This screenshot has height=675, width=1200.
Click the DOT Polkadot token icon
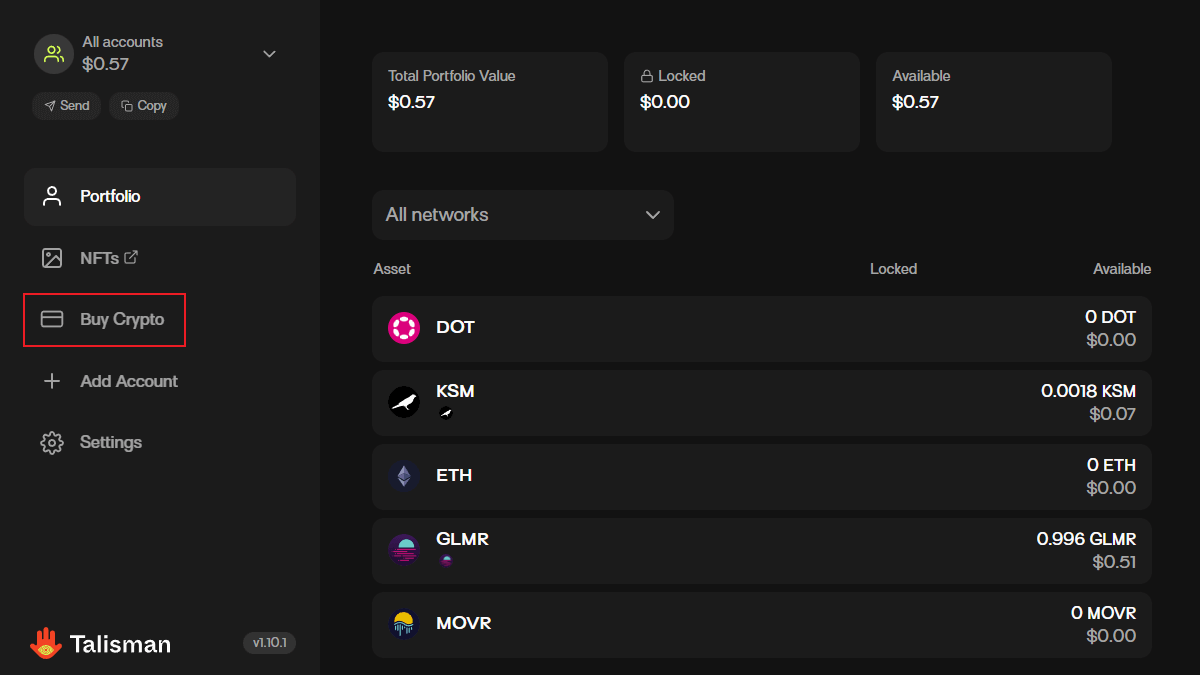coord(404,328)
